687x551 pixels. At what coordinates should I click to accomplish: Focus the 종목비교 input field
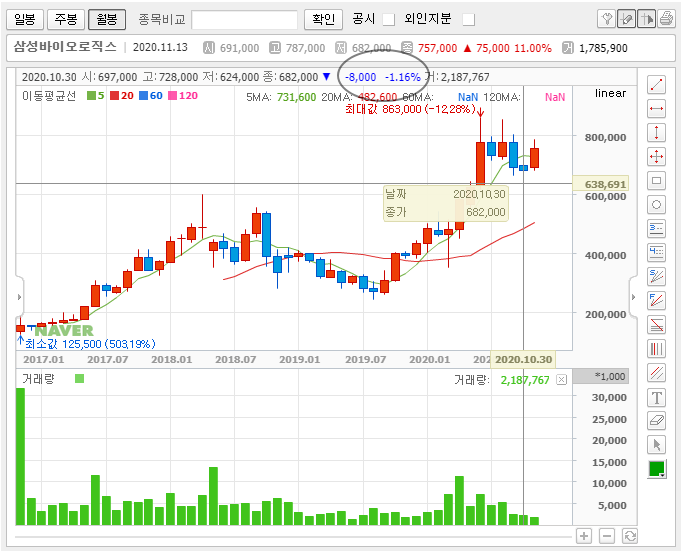(x=244, y=20)
